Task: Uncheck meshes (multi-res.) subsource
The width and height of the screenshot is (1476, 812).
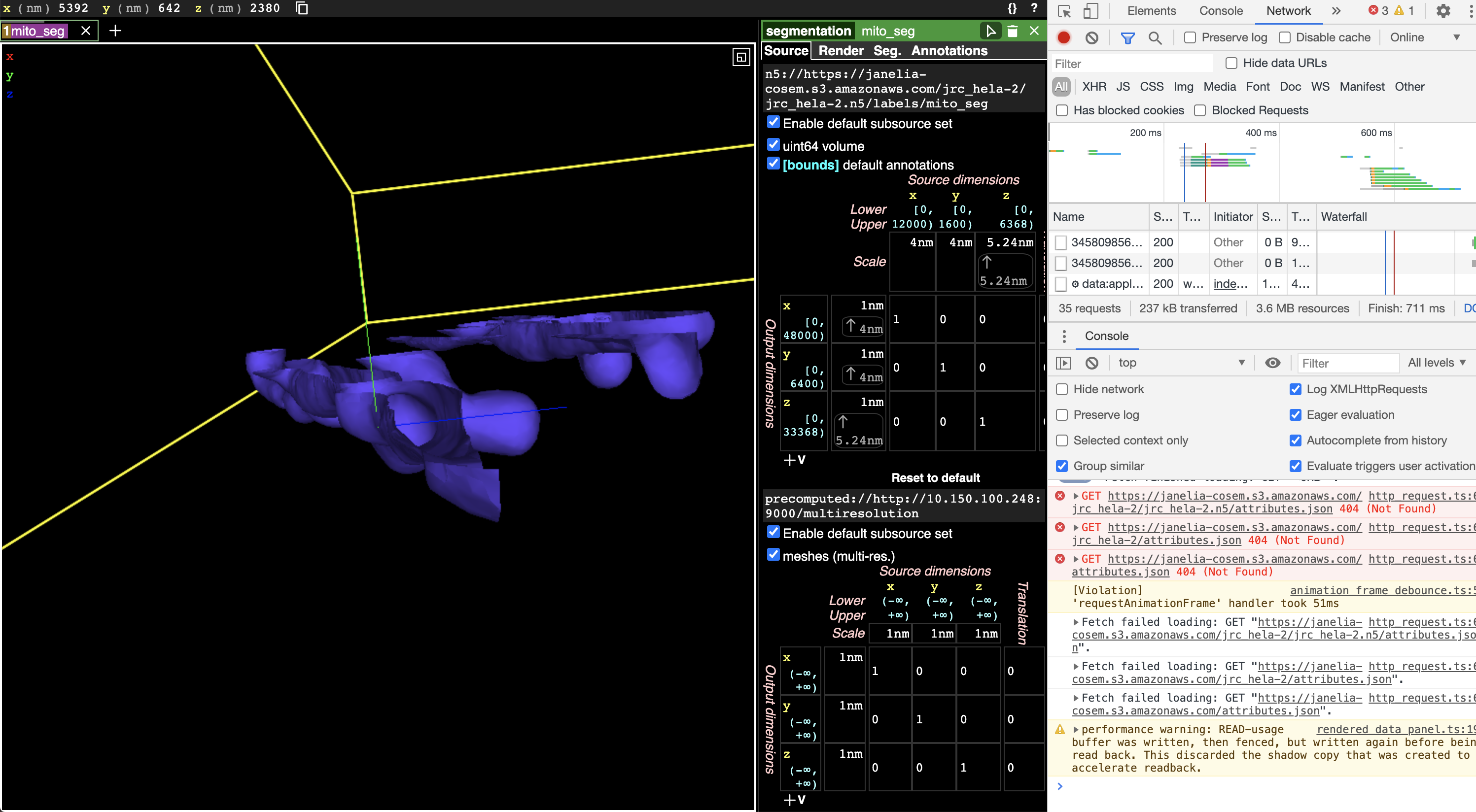Action: click(x=773, y=554)
